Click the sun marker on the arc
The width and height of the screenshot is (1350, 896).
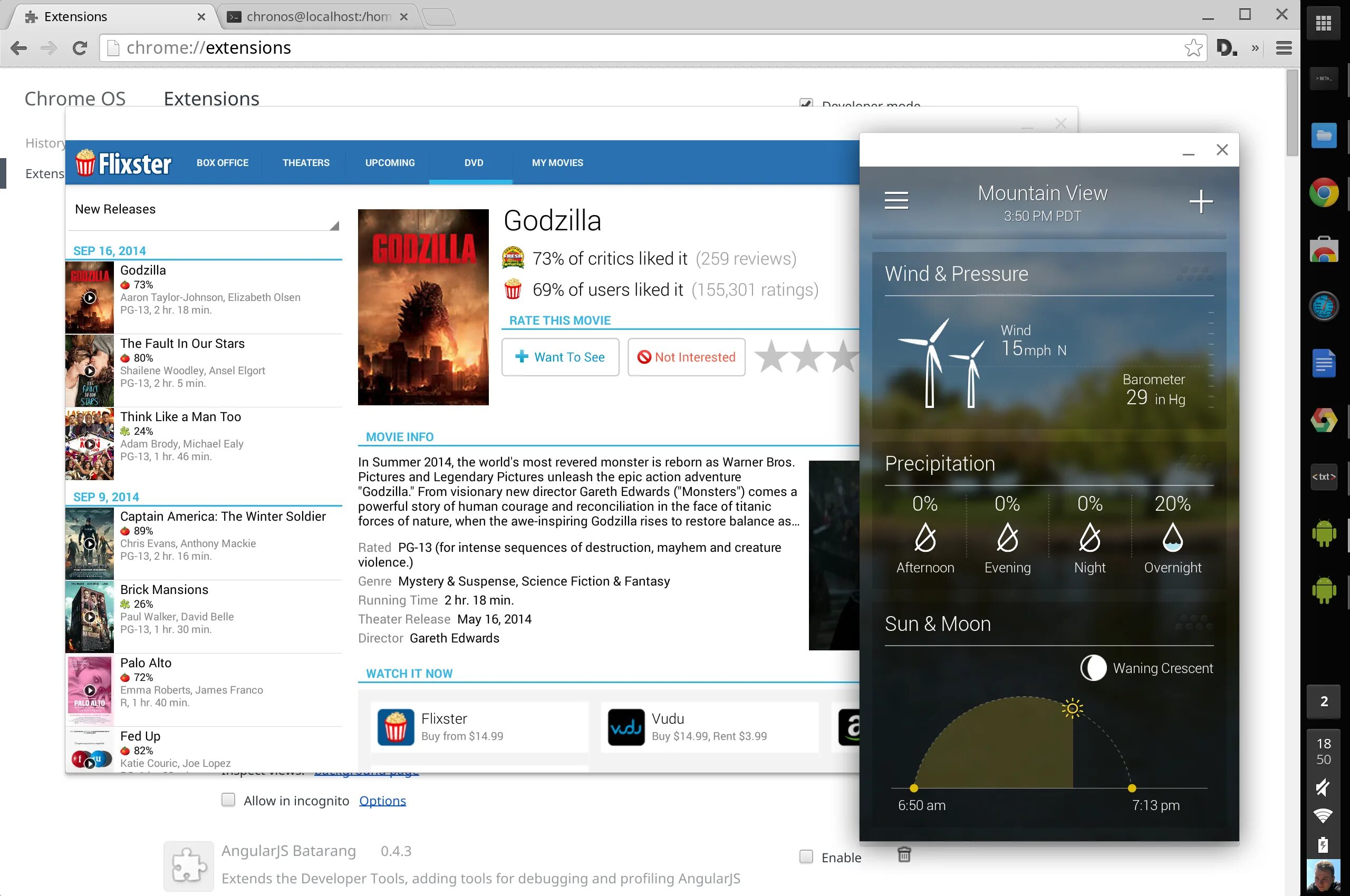1073,708
